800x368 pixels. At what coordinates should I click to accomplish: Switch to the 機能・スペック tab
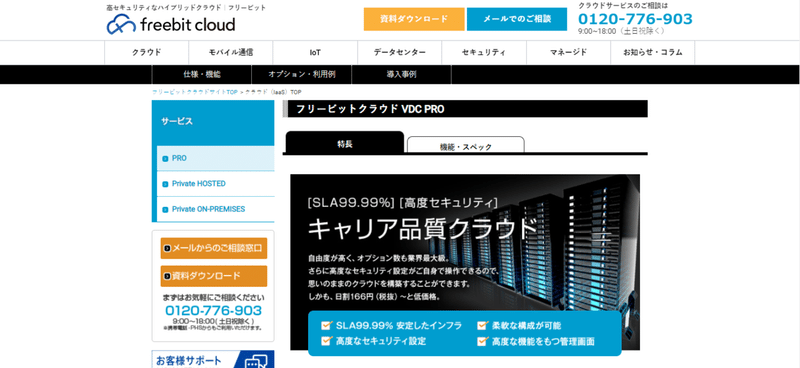465,145
